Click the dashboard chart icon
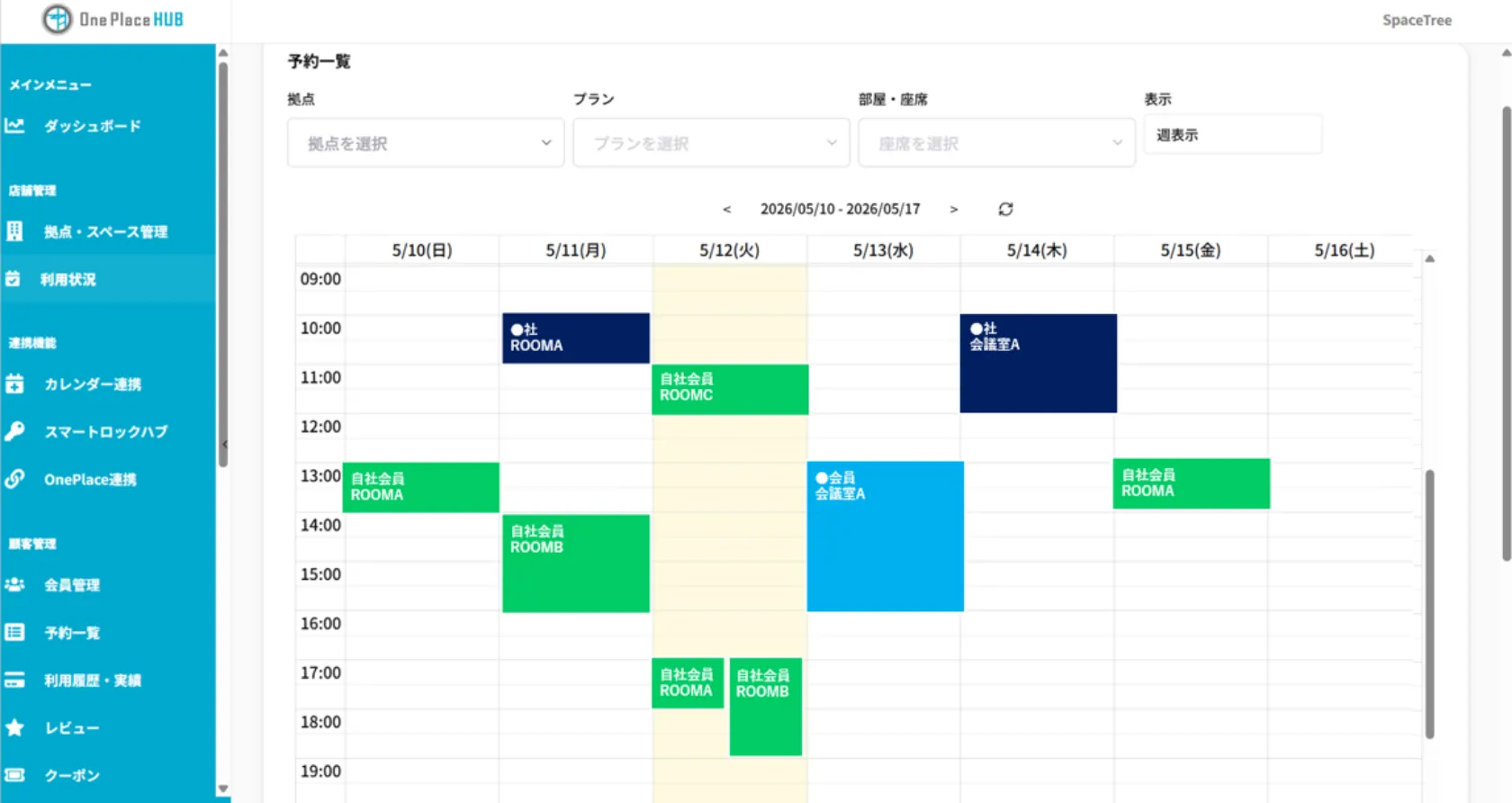 point(14,126)
